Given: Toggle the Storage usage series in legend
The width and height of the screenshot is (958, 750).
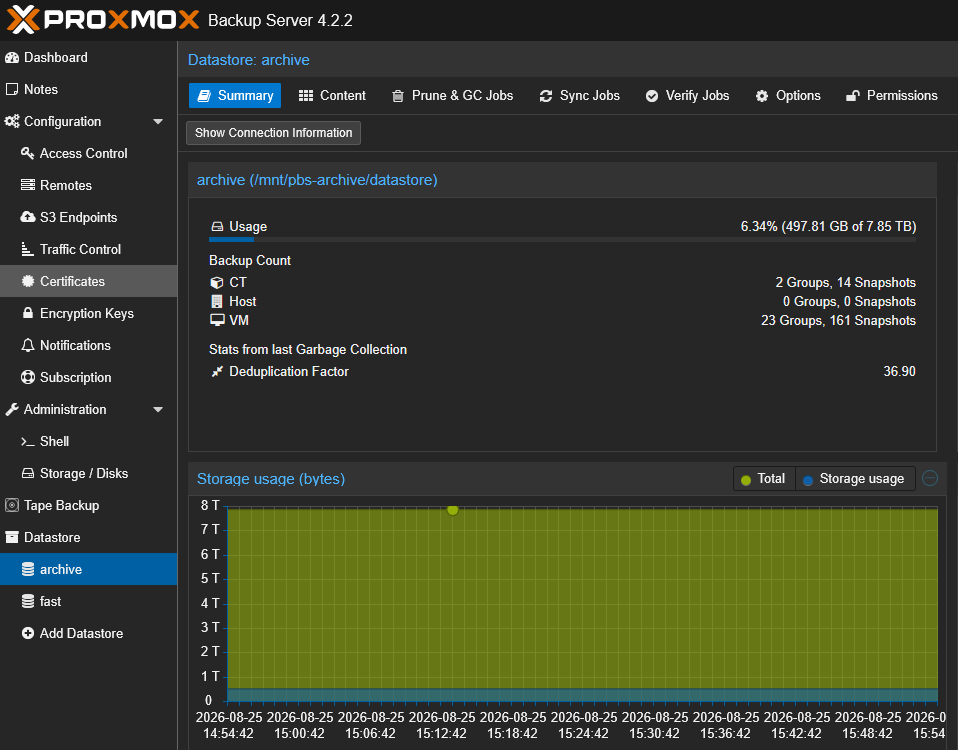Looking at the screenshot, I should (855, 479).
